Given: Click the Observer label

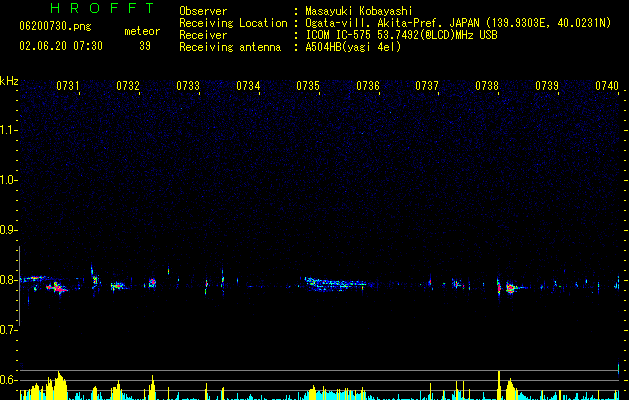Looking at the screenshot, I should (x=203, y=11).
